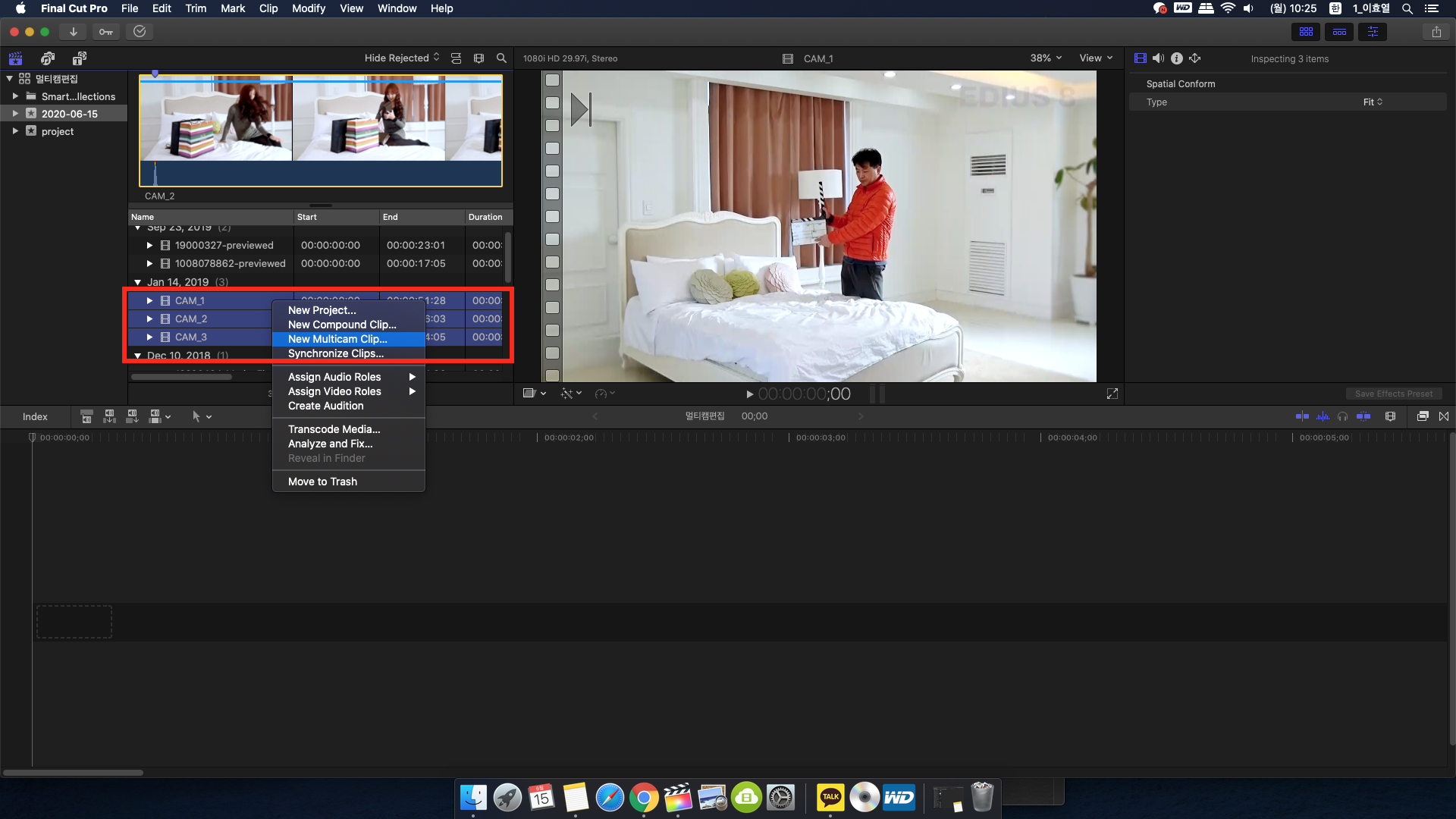
Task: Open the Keyword Editor key icon
Action: pyautogui.click(x=106, y=32)
